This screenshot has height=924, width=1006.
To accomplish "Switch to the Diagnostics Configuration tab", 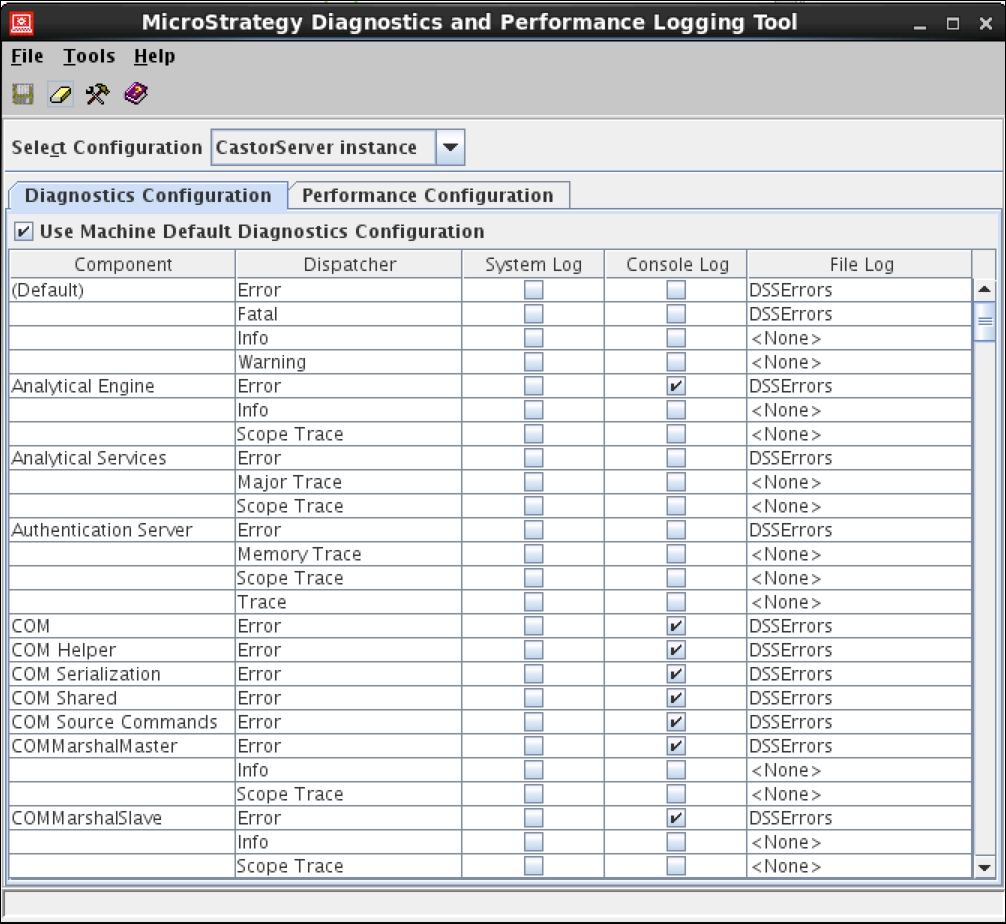I will tap(148, 196).
